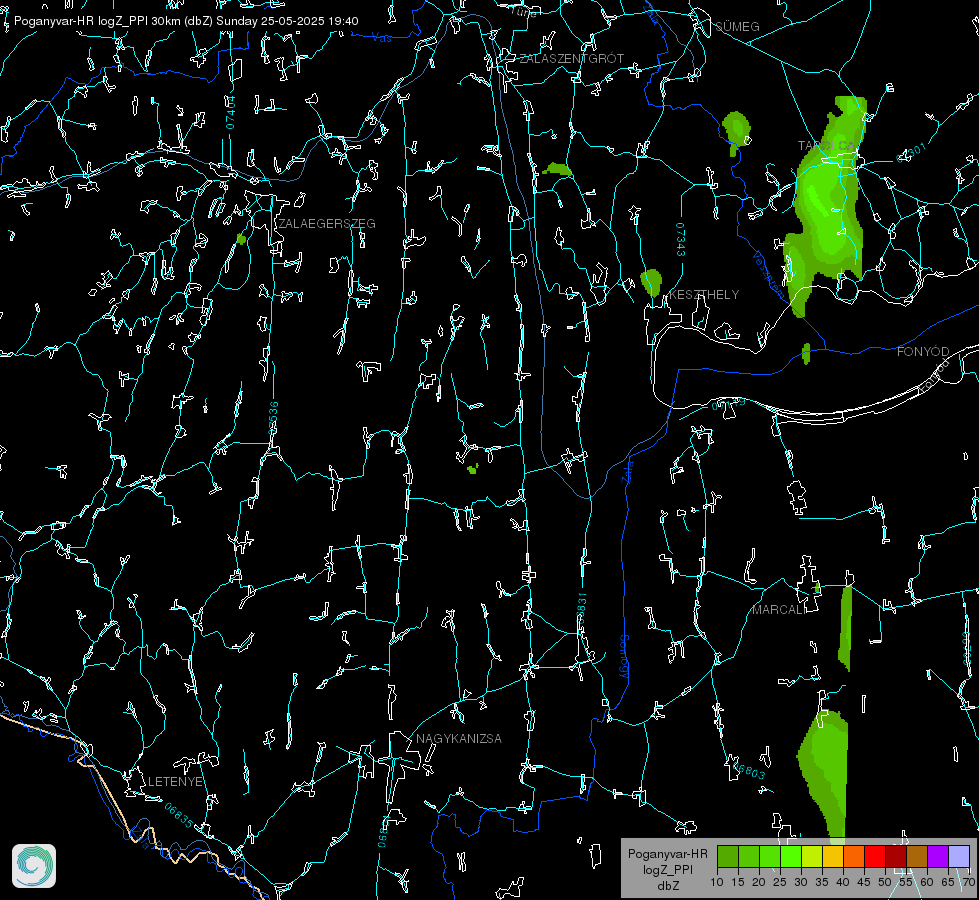
Task: Click the road number label 06835
Action: coord(179,816)
